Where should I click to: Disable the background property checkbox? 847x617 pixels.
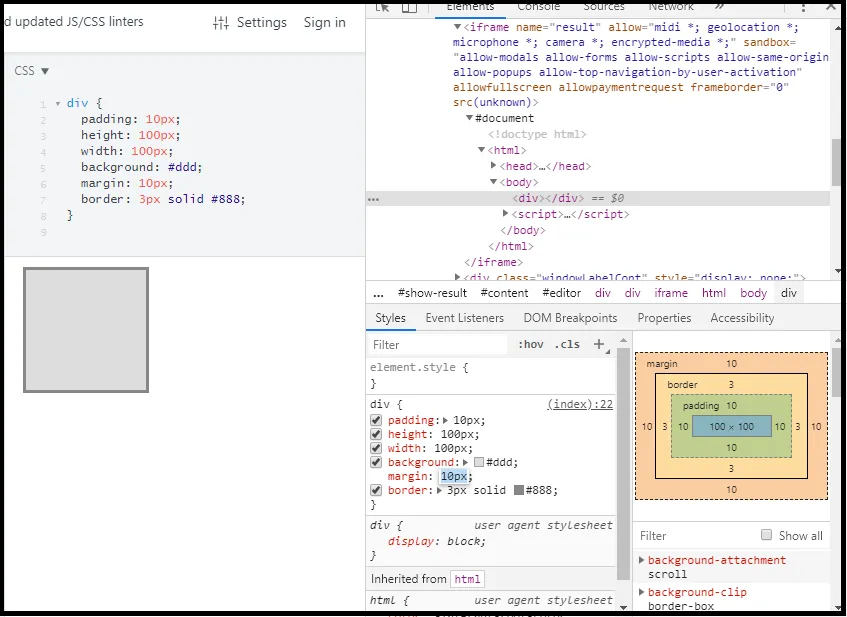376,463
